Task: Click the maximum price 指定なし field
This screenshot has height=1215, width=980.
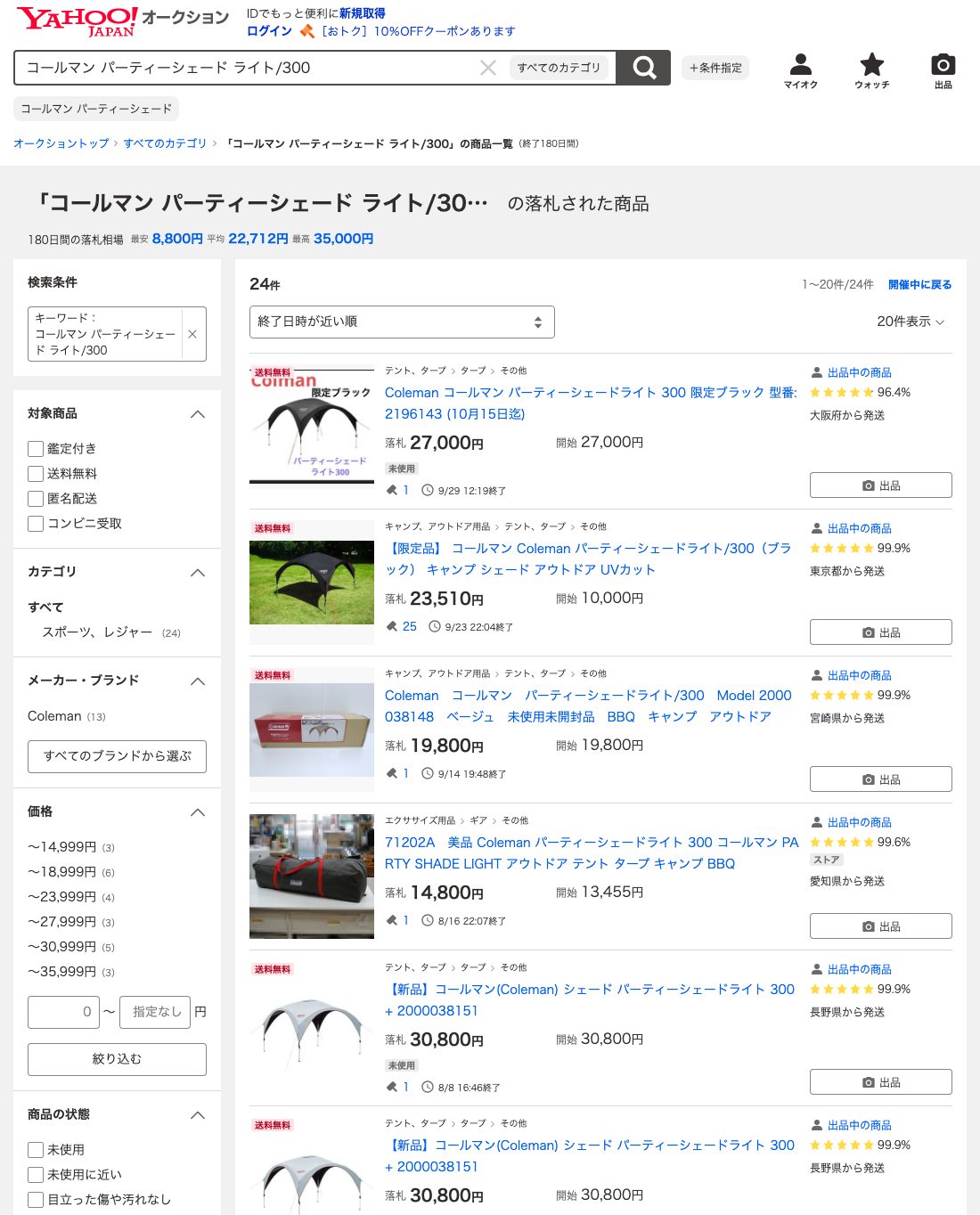Action: coord(155,1012)
